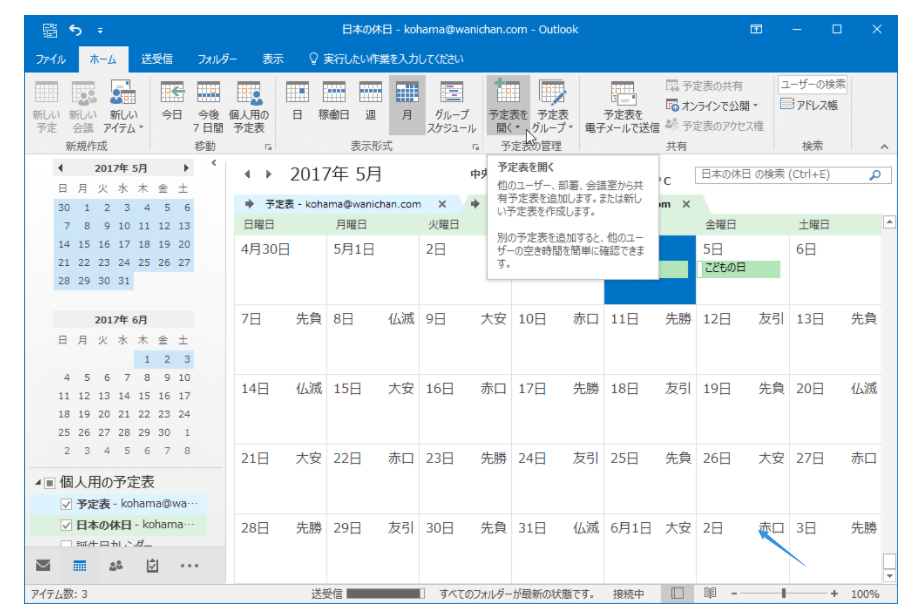Adjust the zoom slider handle
This screenshot has height=616, width=899.
[x=783, y=594]
